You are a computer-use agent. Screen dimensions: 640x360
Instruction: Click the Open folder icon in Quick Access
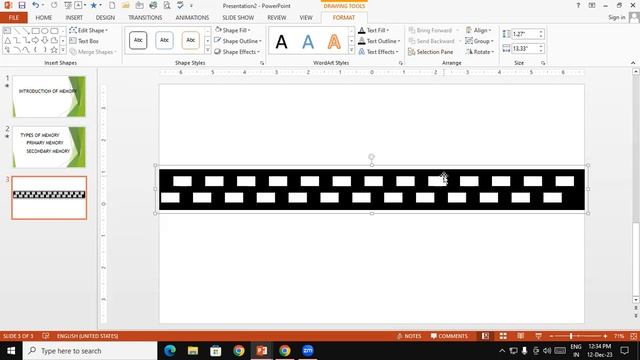[x=126, y=5]
